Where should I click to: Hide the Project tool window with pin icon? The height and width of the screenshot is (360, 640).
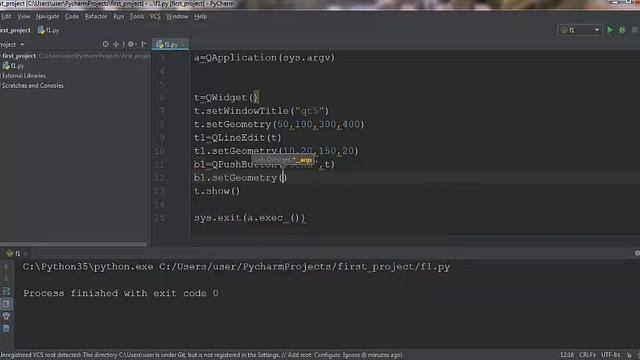(143, 44)
